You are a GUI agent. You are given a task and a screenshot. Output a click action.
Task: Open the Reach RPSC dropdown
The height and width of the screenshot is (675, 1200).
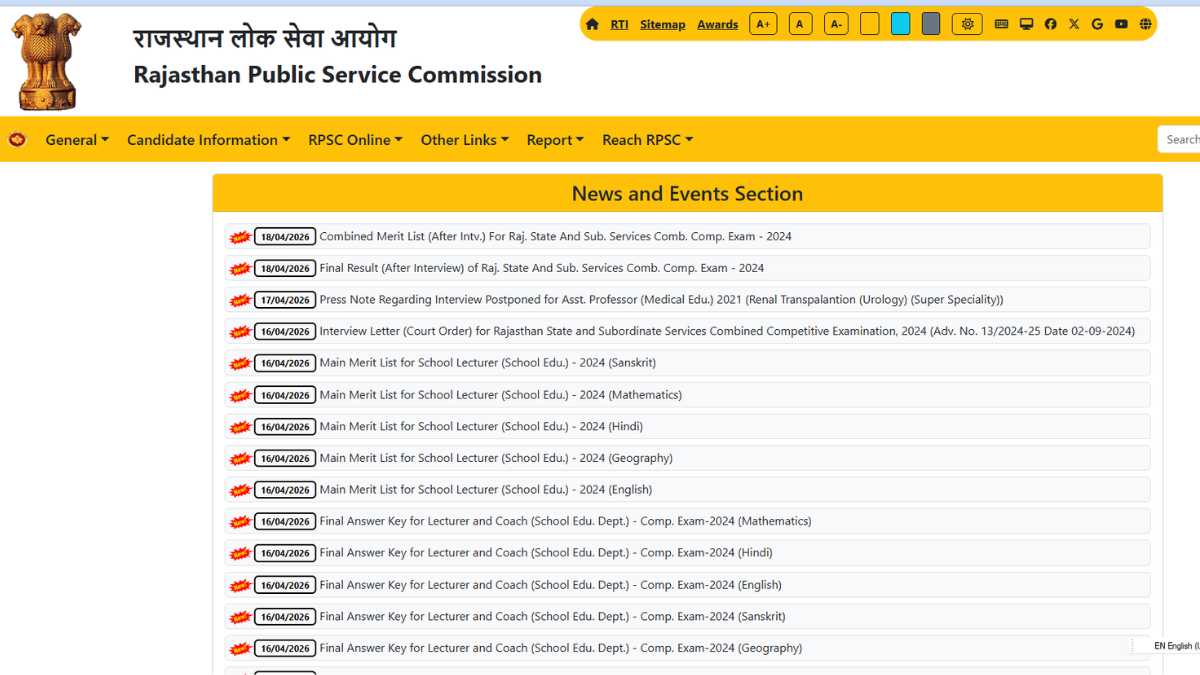pos(647,139)
